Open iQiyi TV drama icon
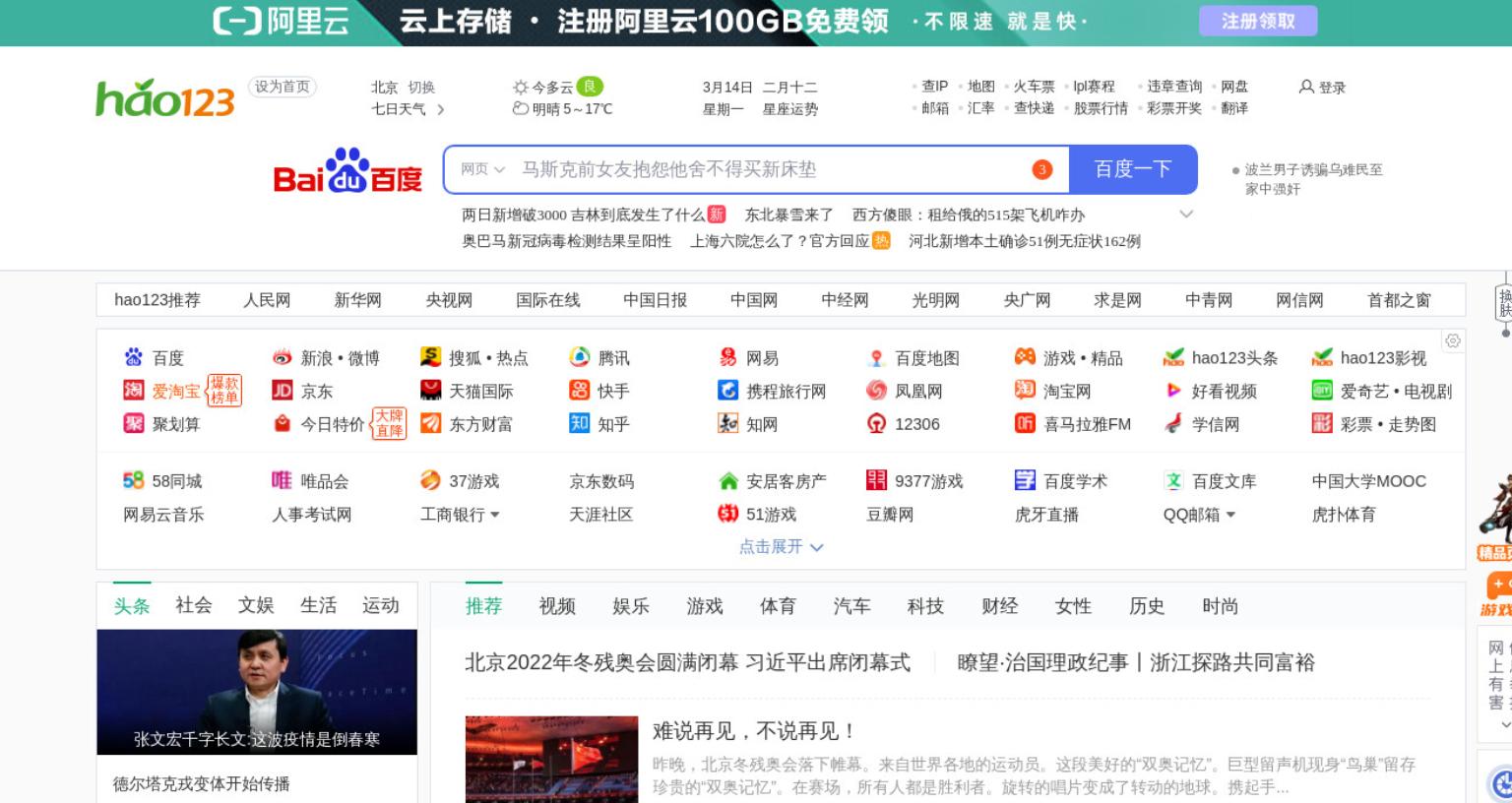Screen dimensions: 1512x803 [x=1322, y=391]
